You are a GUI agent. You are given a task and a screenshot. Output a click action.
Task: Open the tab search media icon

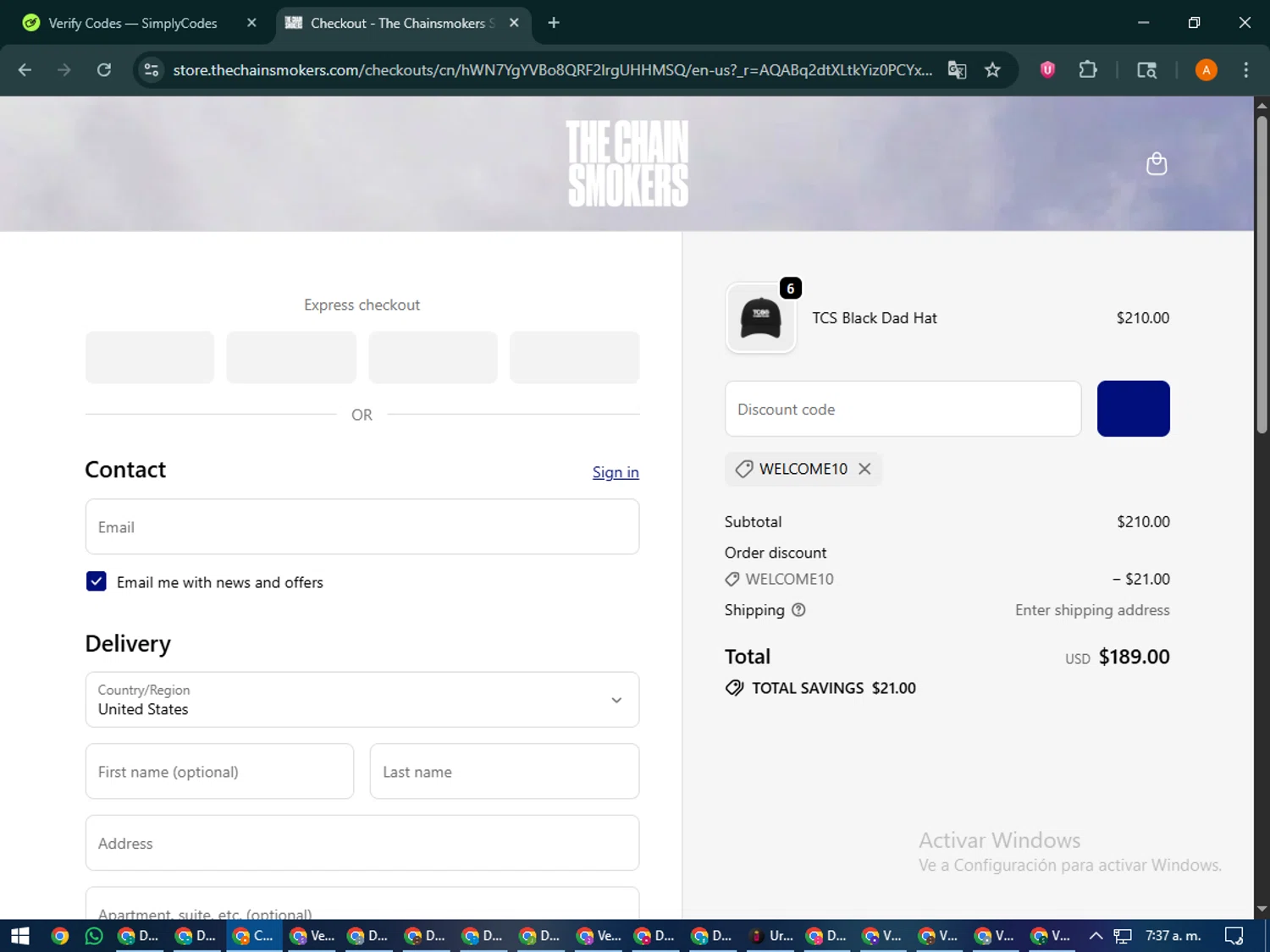(1146, 70)
